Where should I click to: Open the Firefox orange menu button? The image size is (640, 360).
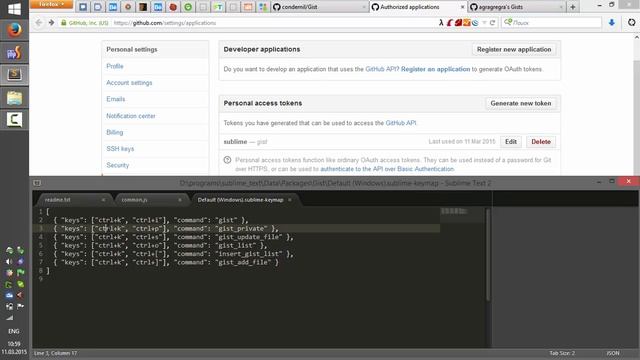point(51,4)
